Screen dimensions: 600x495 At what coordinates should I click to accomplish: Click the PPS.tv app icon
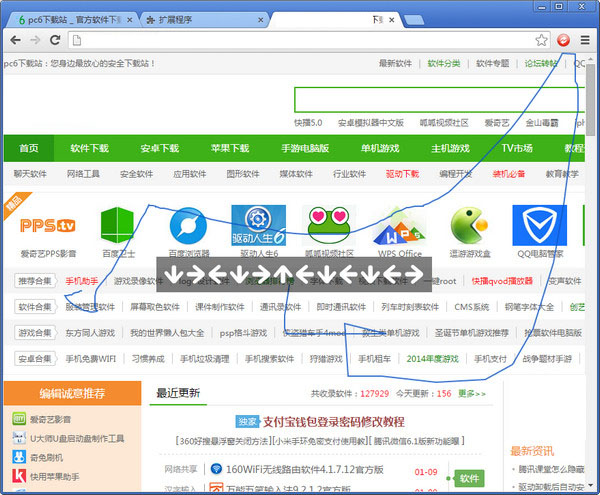pos(47,225)
